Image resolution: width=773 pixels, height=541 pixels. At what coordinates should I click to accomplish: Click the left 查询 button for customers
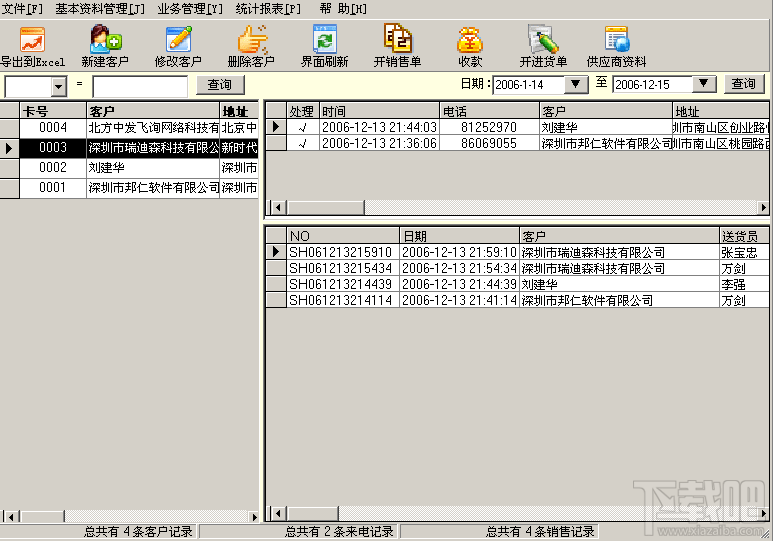click(220, 85)
